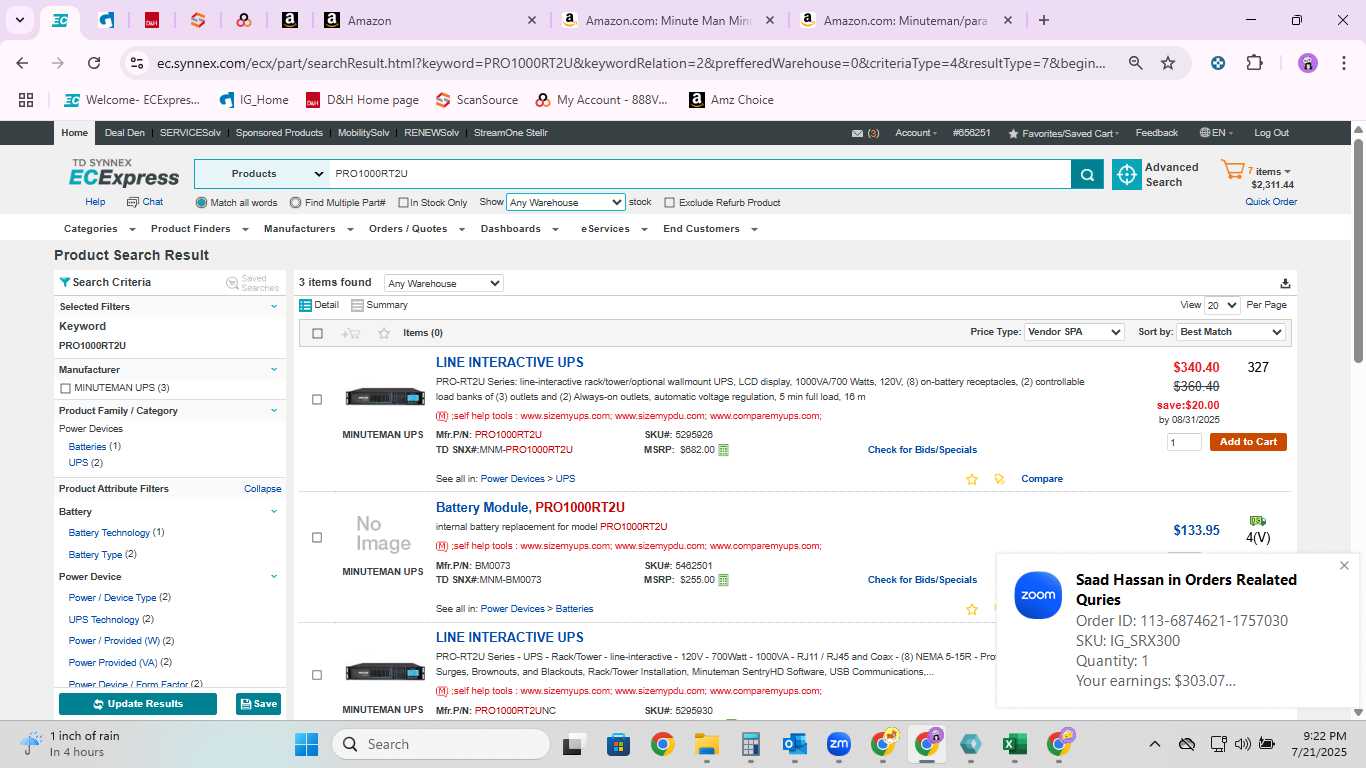Screen dimensions: 1366x768
Task: Open File Explorer from taskbar
Action: click(x=707, y=744)
